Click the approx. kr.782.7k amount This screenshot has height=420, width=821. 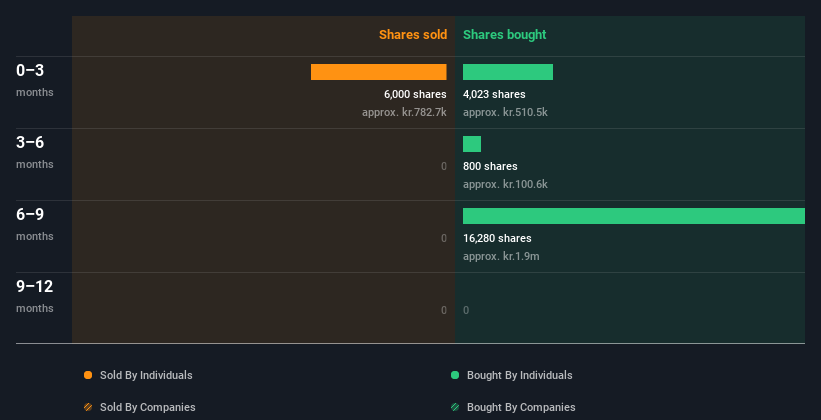(x=404, y=112)
